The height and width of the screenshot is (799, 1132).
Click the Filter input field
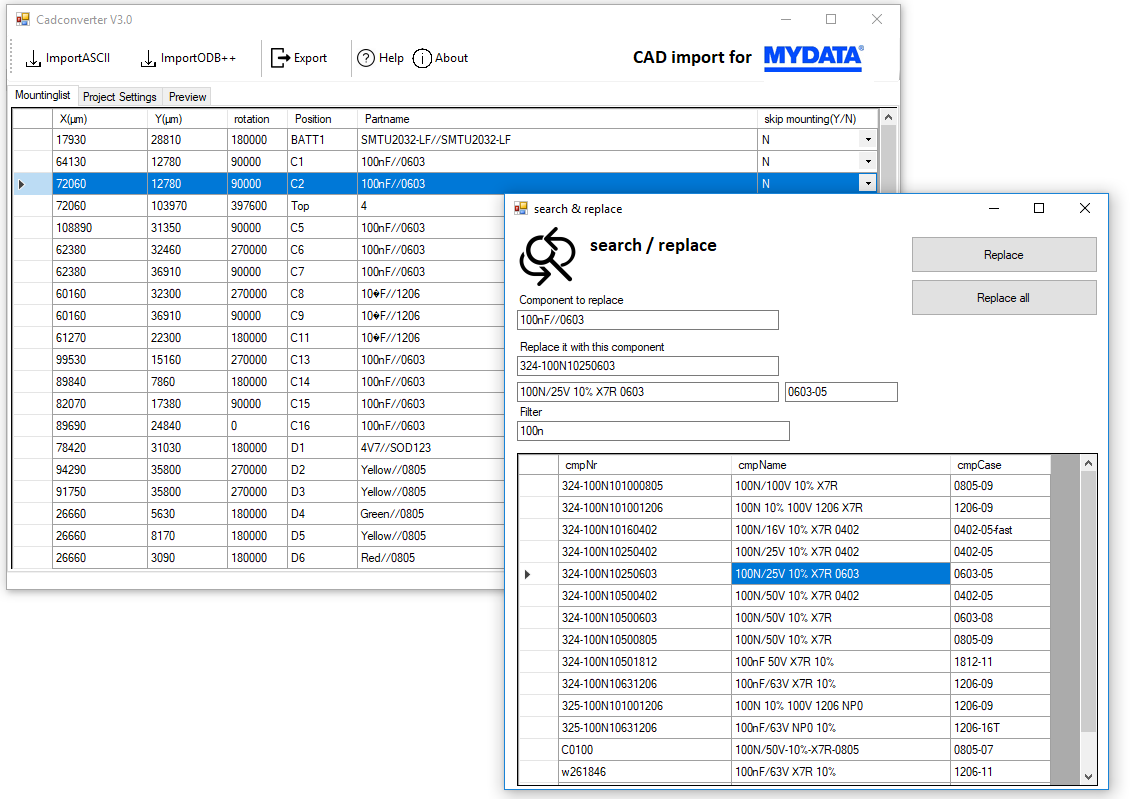[x=654, y=431]
